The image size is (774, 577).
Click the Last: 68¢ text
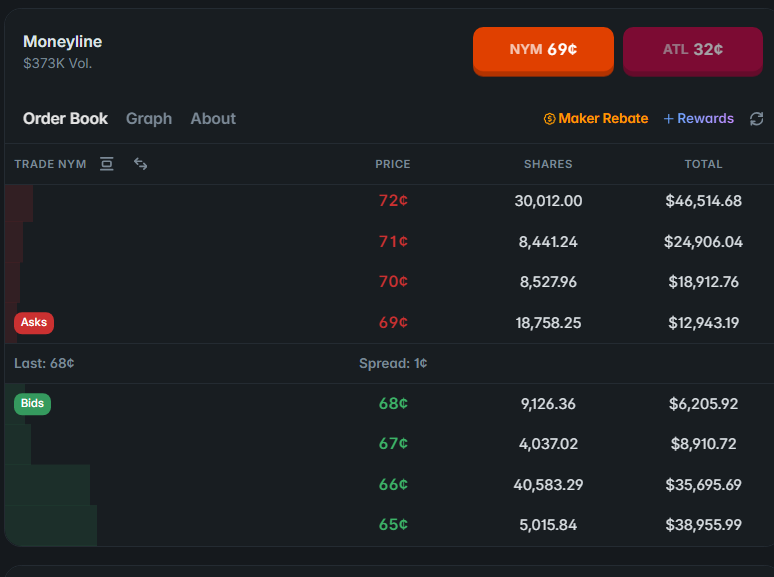[44, 363]
